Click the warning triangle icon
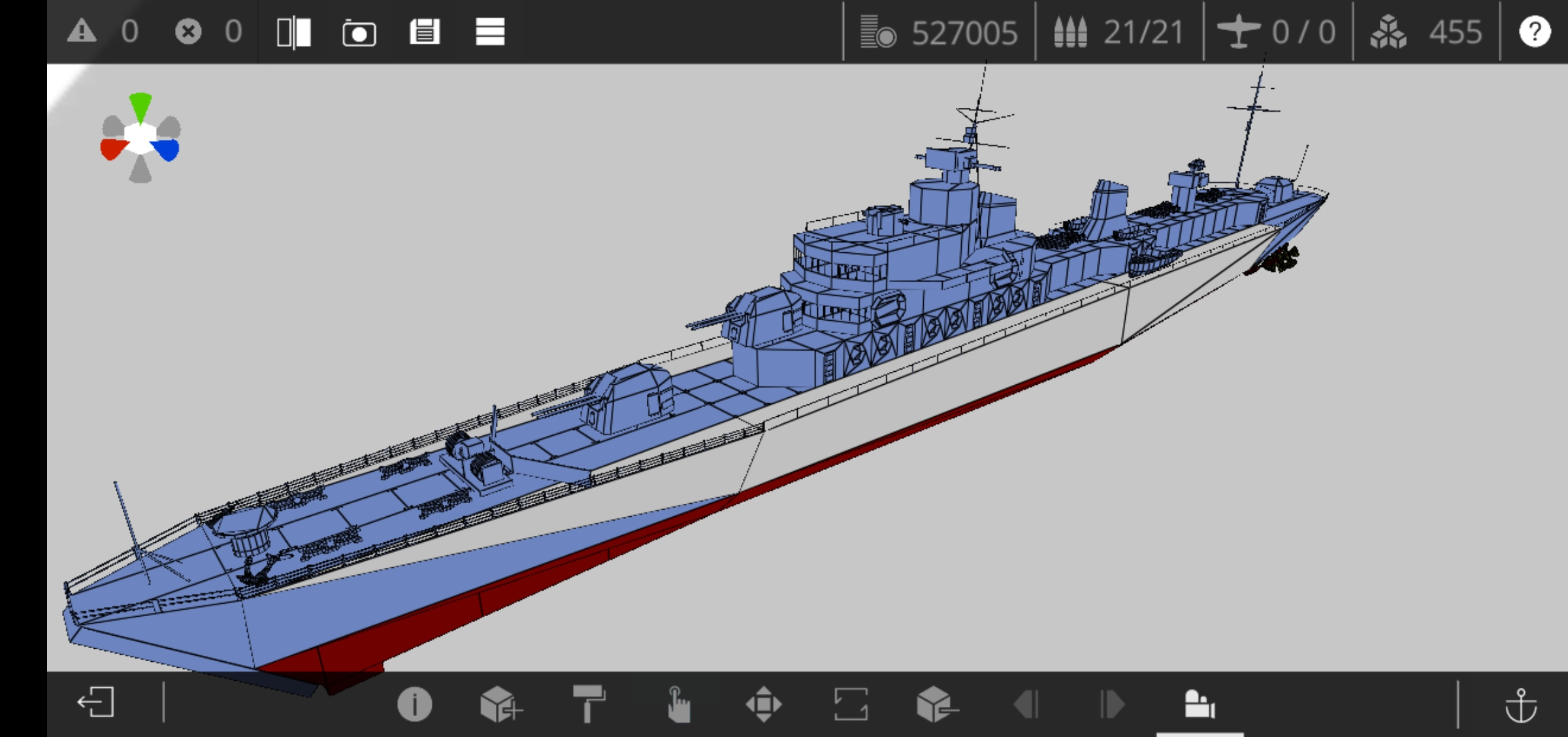Screen dimensions: 1568x737 pos(82,31)
